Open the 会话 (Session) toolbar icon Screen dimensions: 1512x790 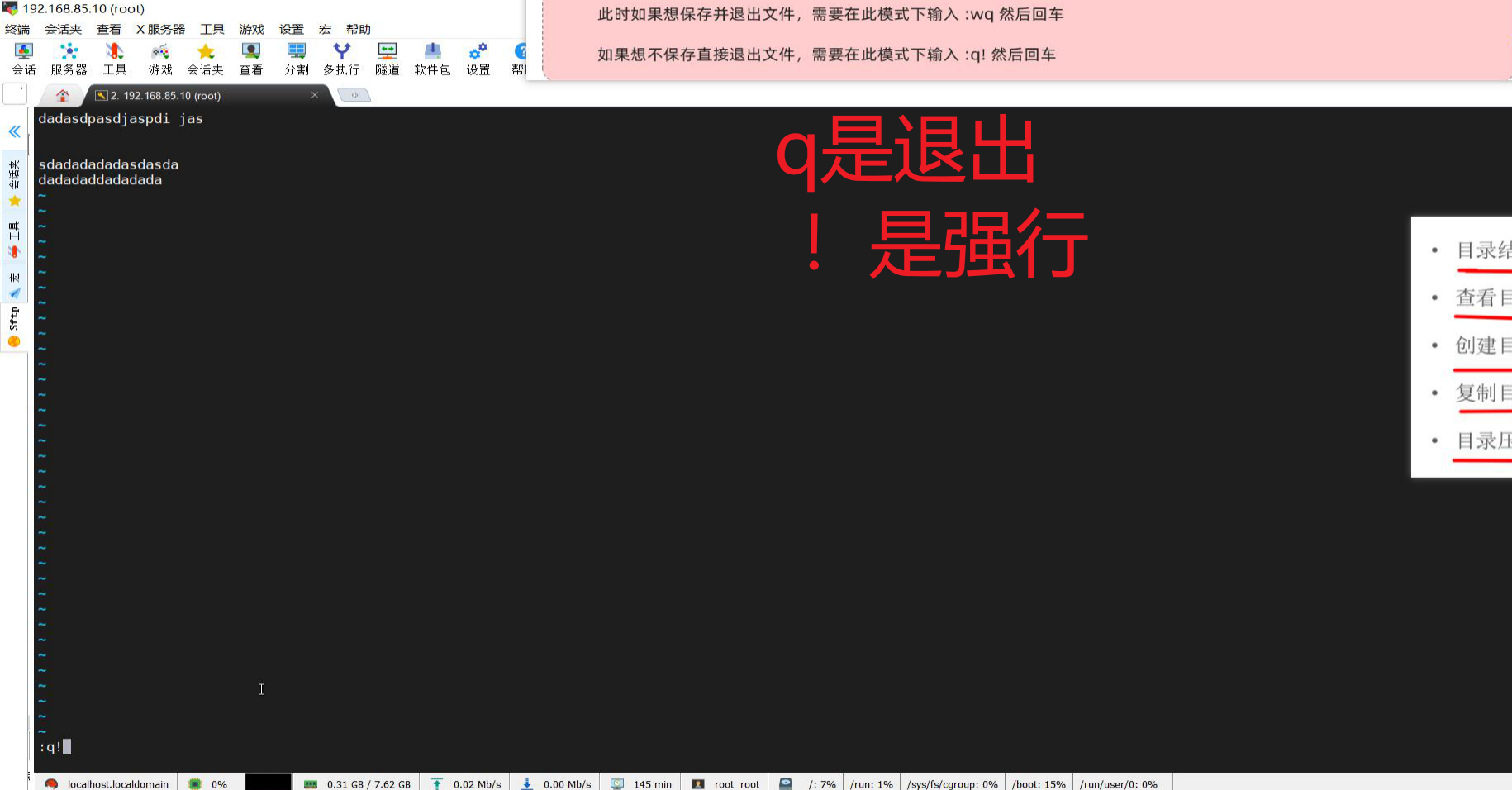point(24,59)
